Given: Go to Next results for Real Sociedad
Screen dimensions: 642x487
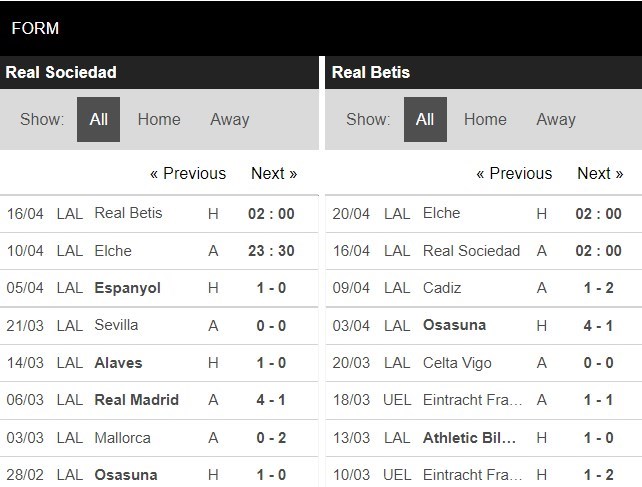Looking at the screenshot, I should pos(274,173).
